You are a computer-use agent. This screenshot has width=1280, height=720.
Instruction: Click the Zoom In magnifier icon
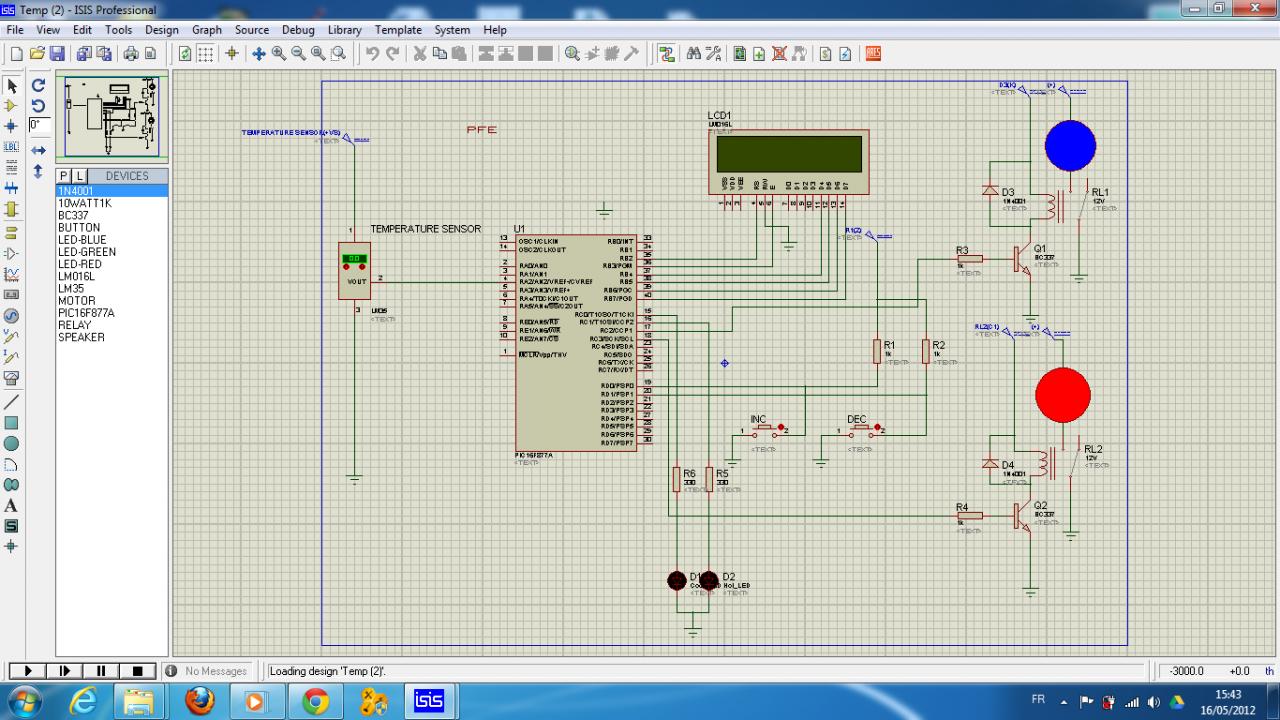click(279, 54)
